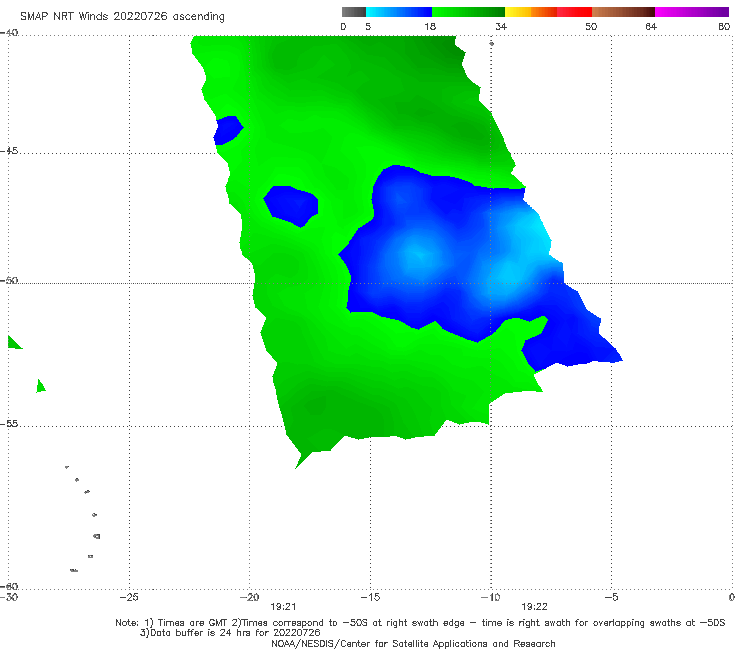
Task: Click the gray 0-5 colorbar segment
Action: (x=354, y=12)
